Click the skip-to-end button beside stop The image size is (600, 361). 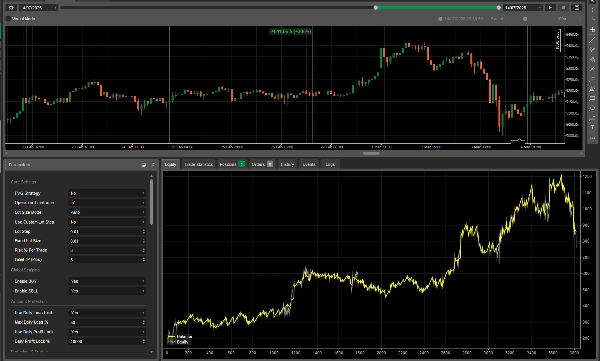pyautogui.click(x=577, y=7)
